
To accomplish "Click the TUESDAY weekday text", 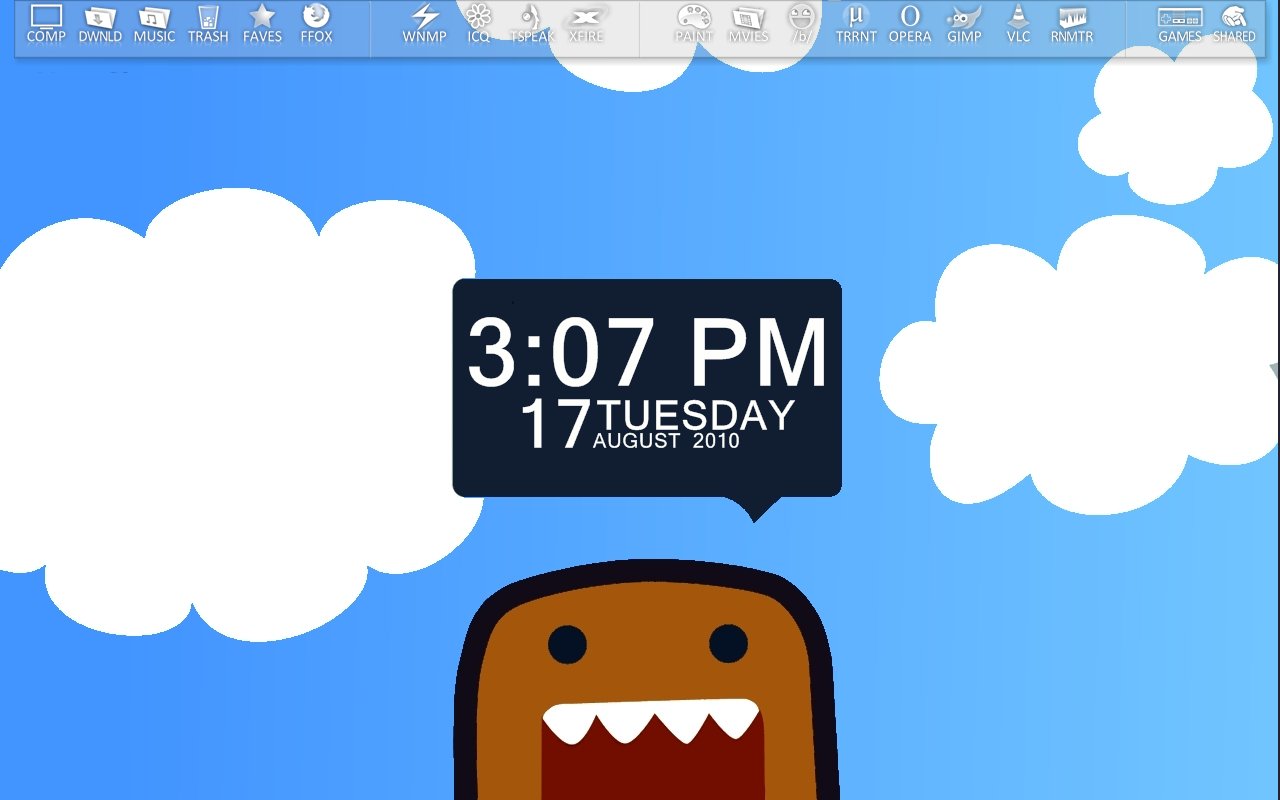I will (698, 415).
